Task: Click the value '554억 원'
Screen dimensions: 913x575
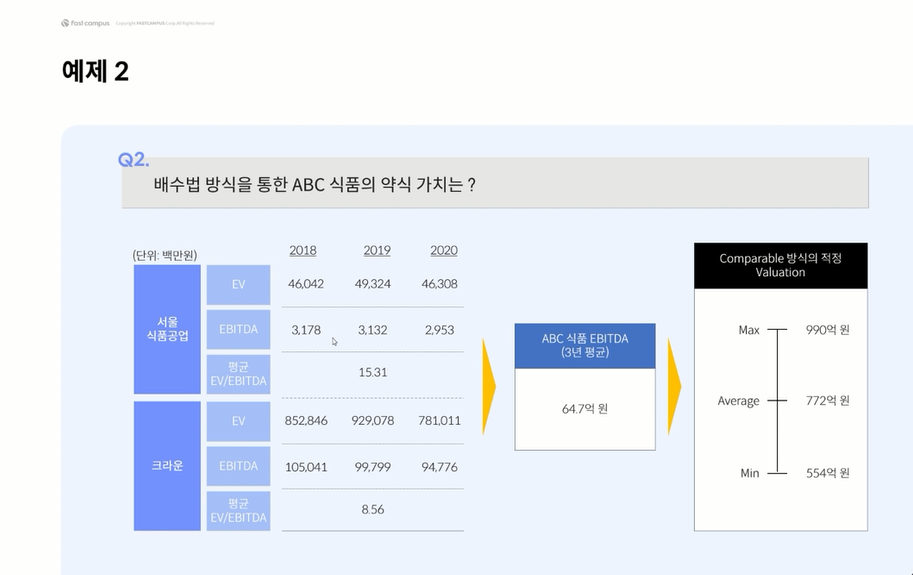Action: (828, 473)
